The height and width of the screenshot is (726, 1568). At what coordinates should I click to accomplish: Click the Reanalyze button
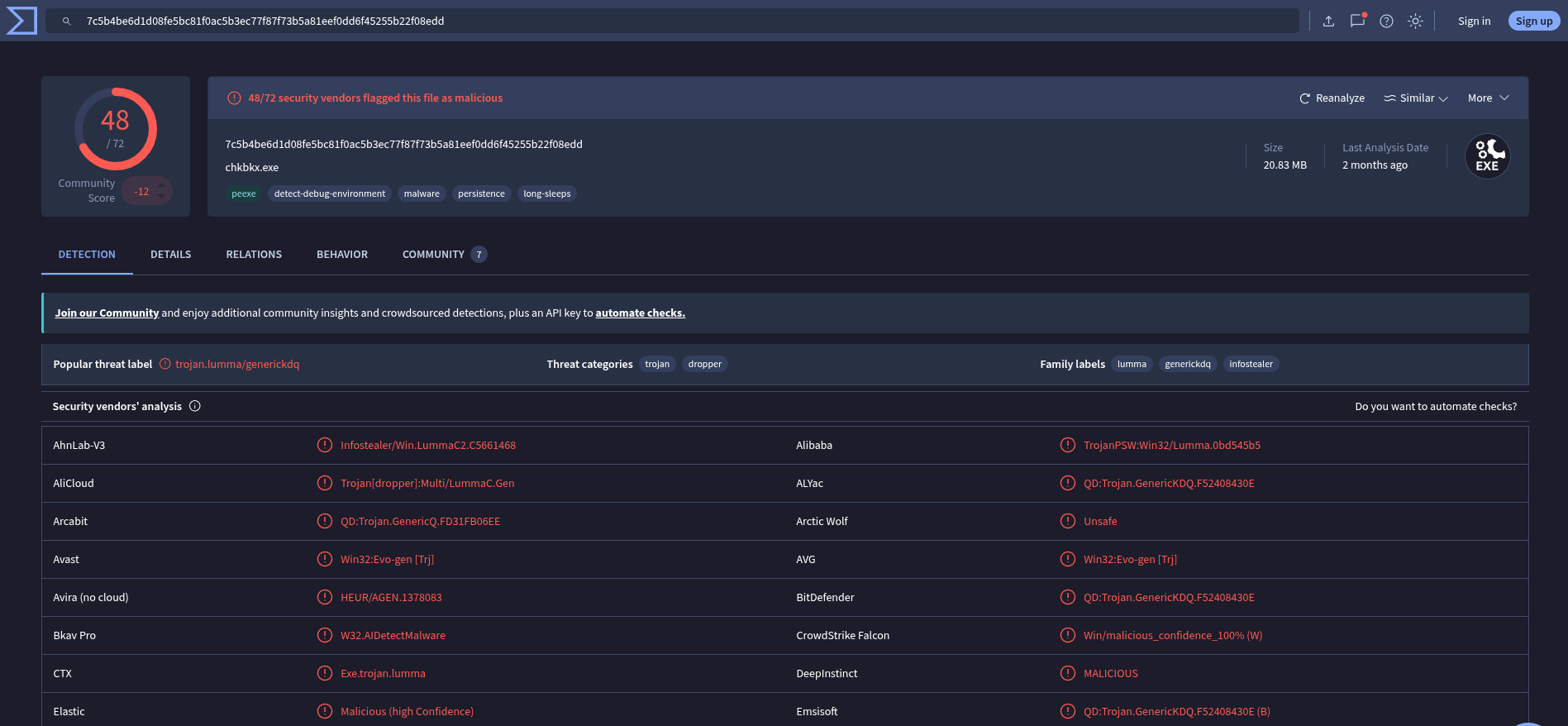click(x=1332, y=98)
